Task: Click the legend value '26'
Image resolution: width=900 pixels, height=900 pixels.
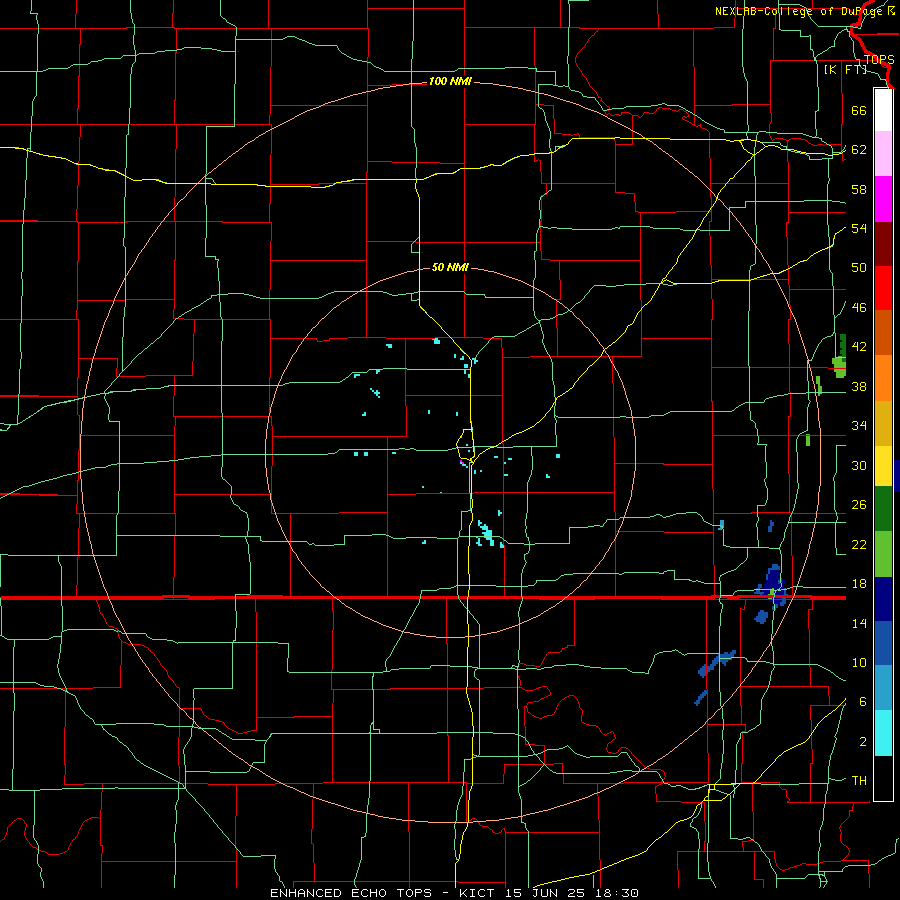Action: [x=859, y=505]
